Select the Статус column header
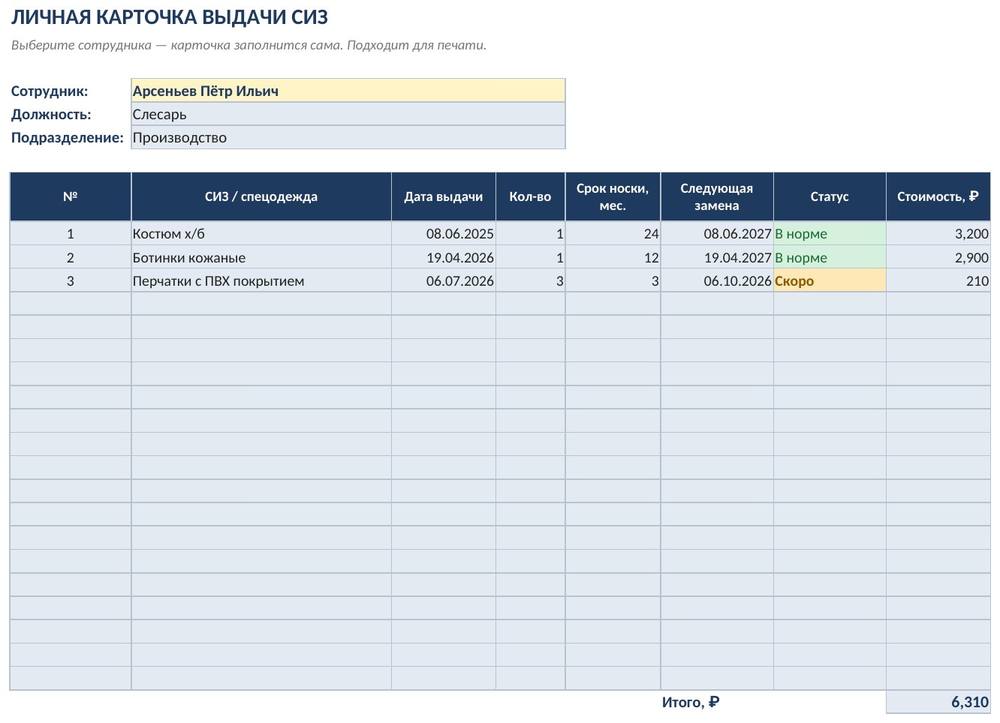The width and height of the screenshot is (1000, 723). point(830,196)
